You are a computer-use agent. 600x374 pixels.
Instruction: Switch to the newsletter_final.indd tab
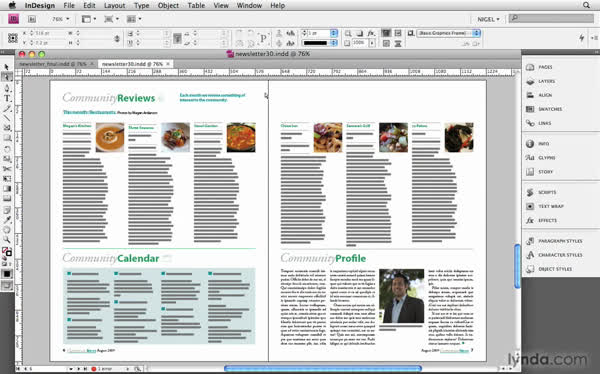[53, 64]
